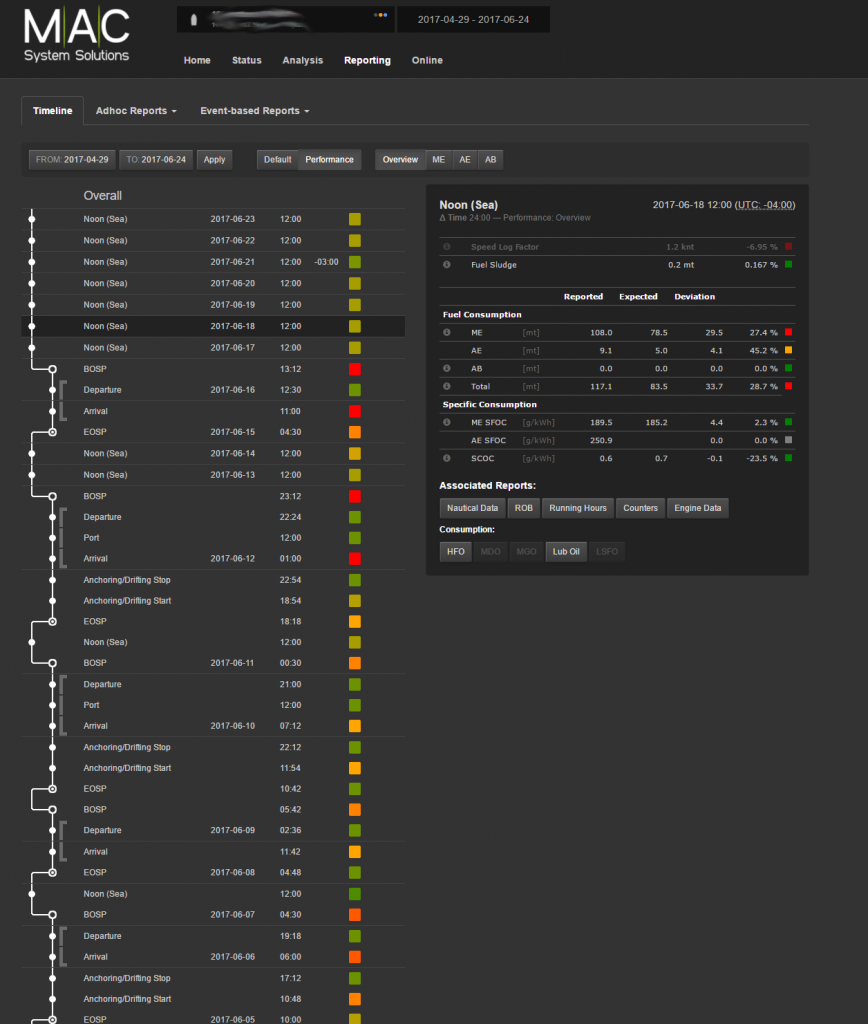Select the ME performance view
The height and width of the screenshot is (1024, 868).
[439, 159]
